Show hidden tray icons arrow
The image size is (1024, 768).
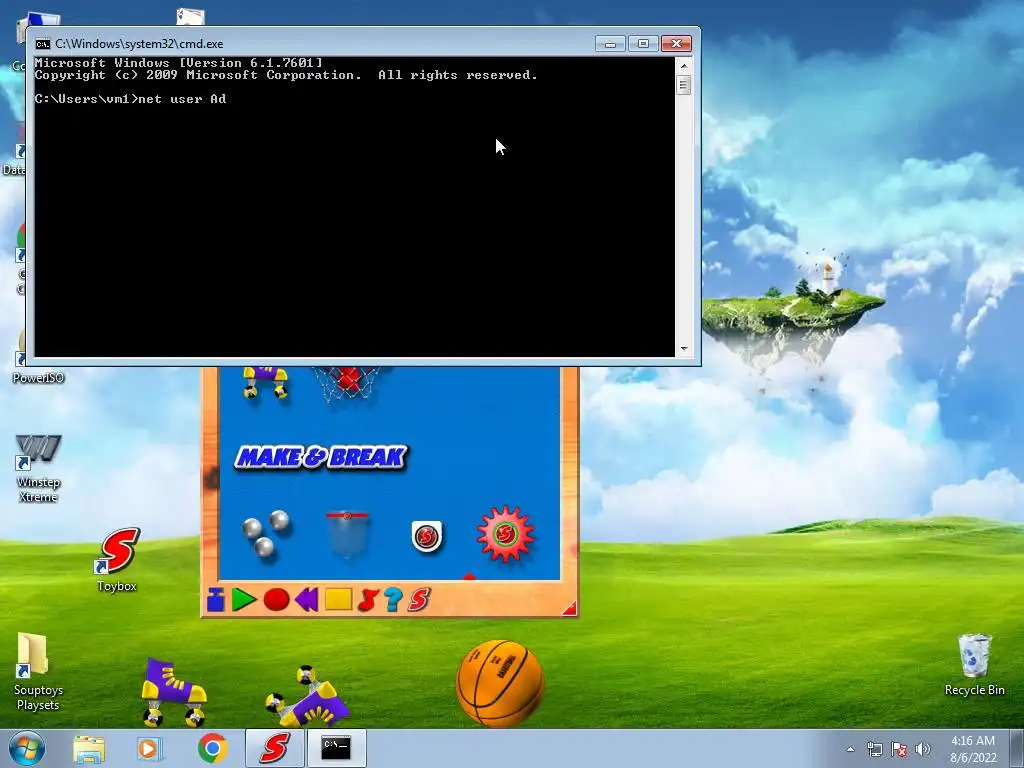(850, 749)
